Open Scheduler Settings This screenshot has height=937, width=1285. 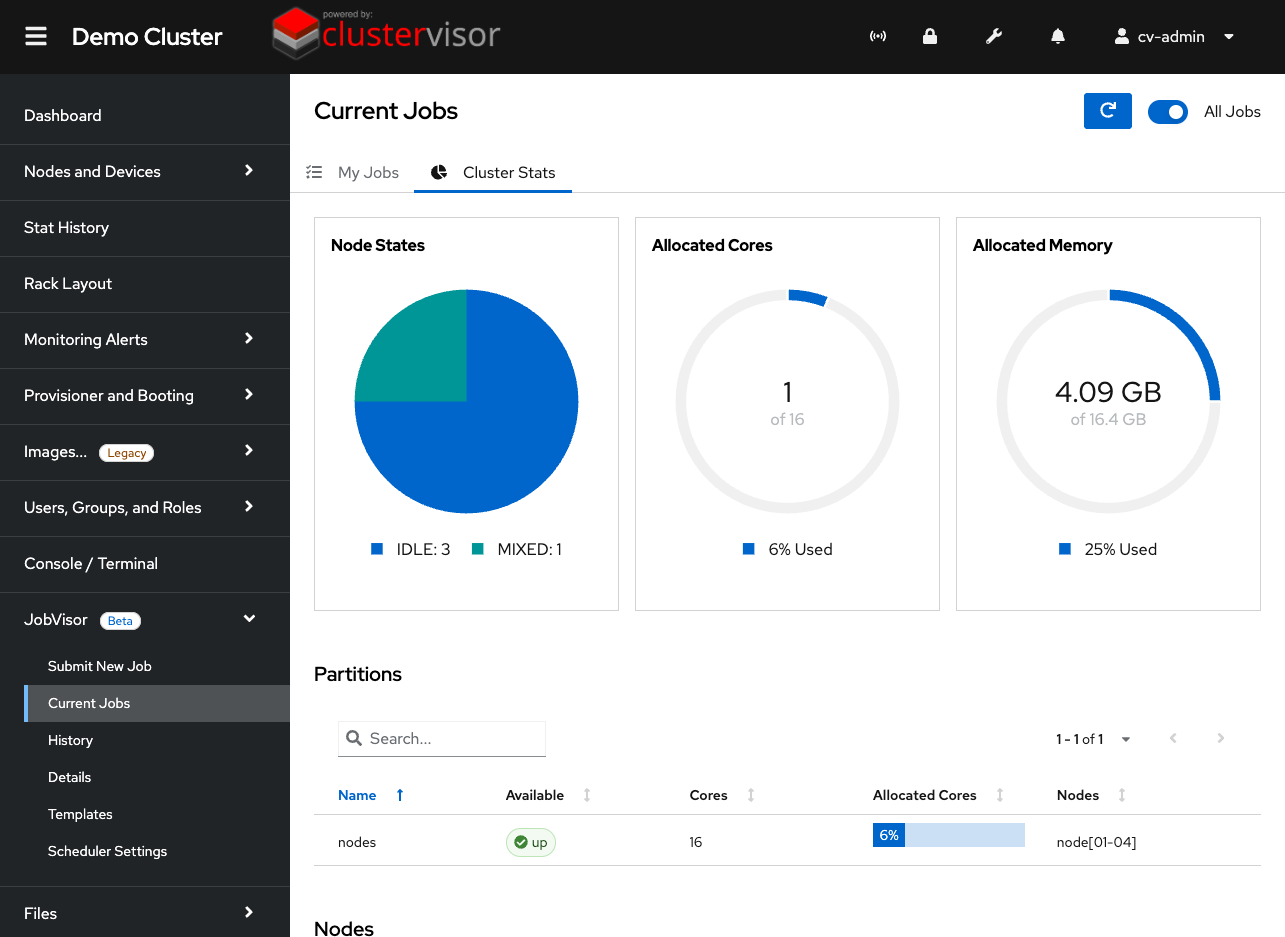pyautogui.click(x=157, y=851)
